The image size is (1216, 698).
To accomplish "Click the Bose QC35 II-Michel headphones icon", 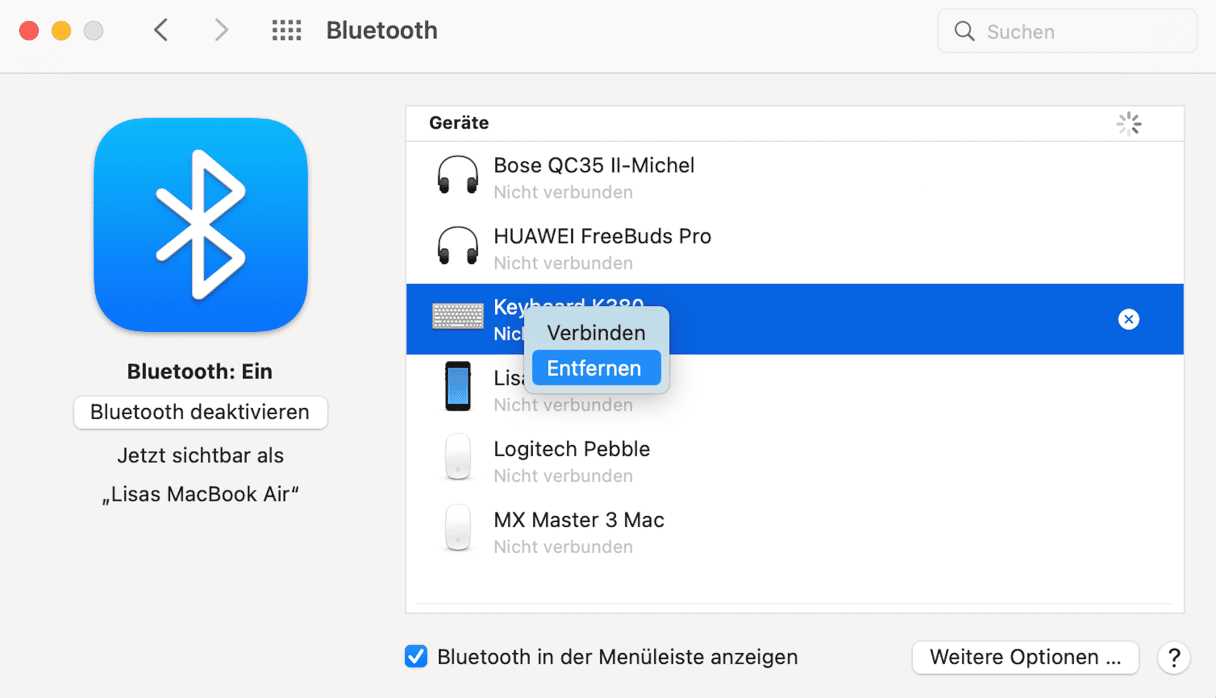I will tap(458, 176).
